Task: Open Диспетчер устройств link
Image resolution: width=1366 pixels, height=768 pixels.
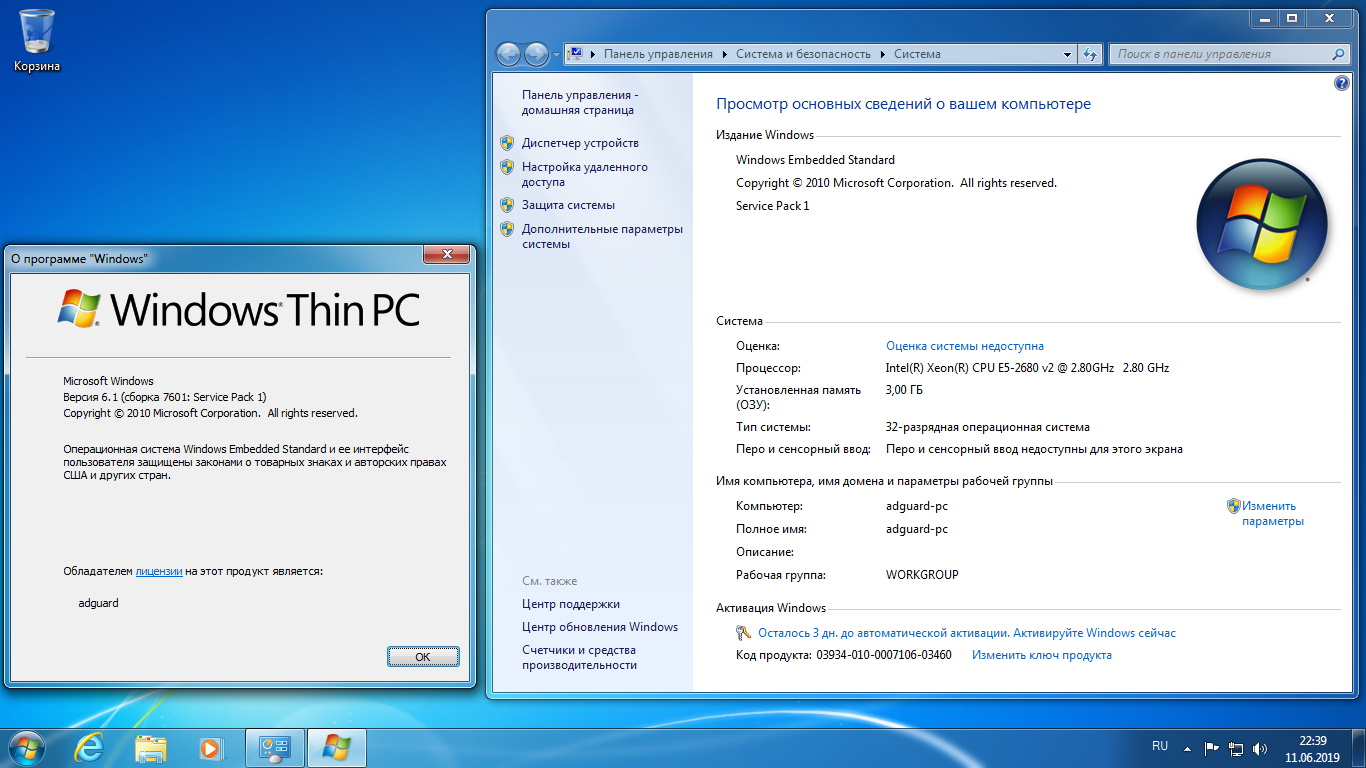Action: 580,143
